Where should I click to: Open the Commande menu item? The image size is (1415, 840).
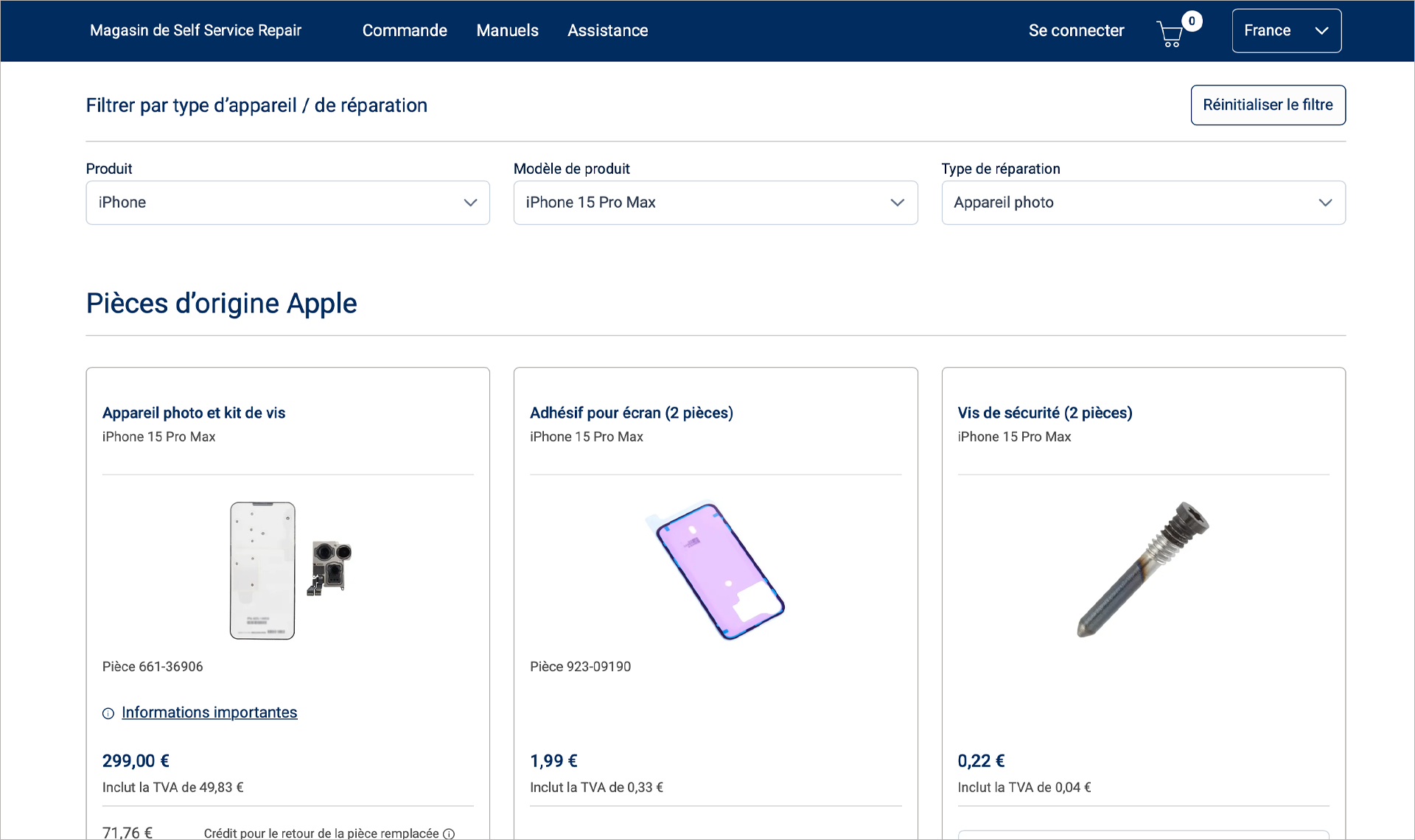point(405,30)
